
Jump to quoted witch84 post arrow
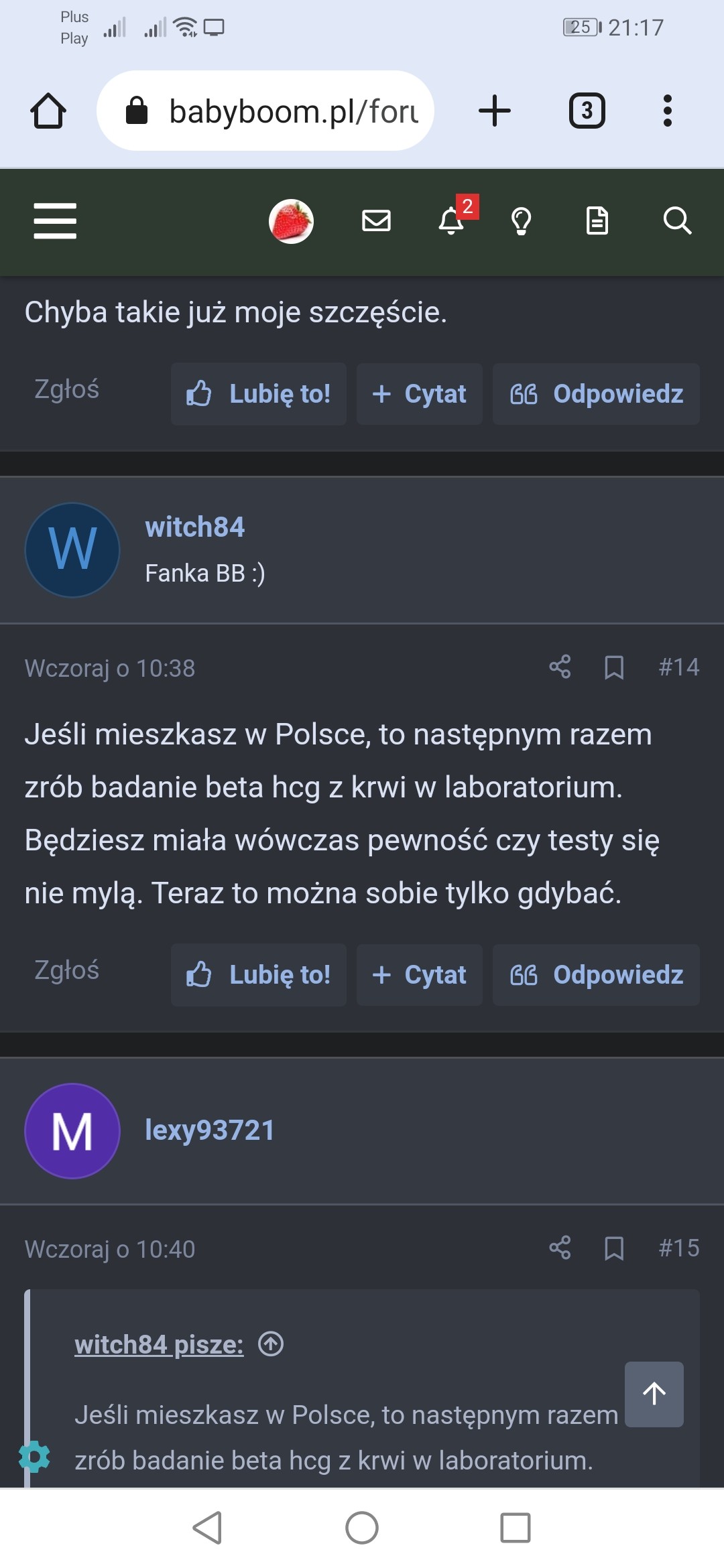(x=271, y=1344)
